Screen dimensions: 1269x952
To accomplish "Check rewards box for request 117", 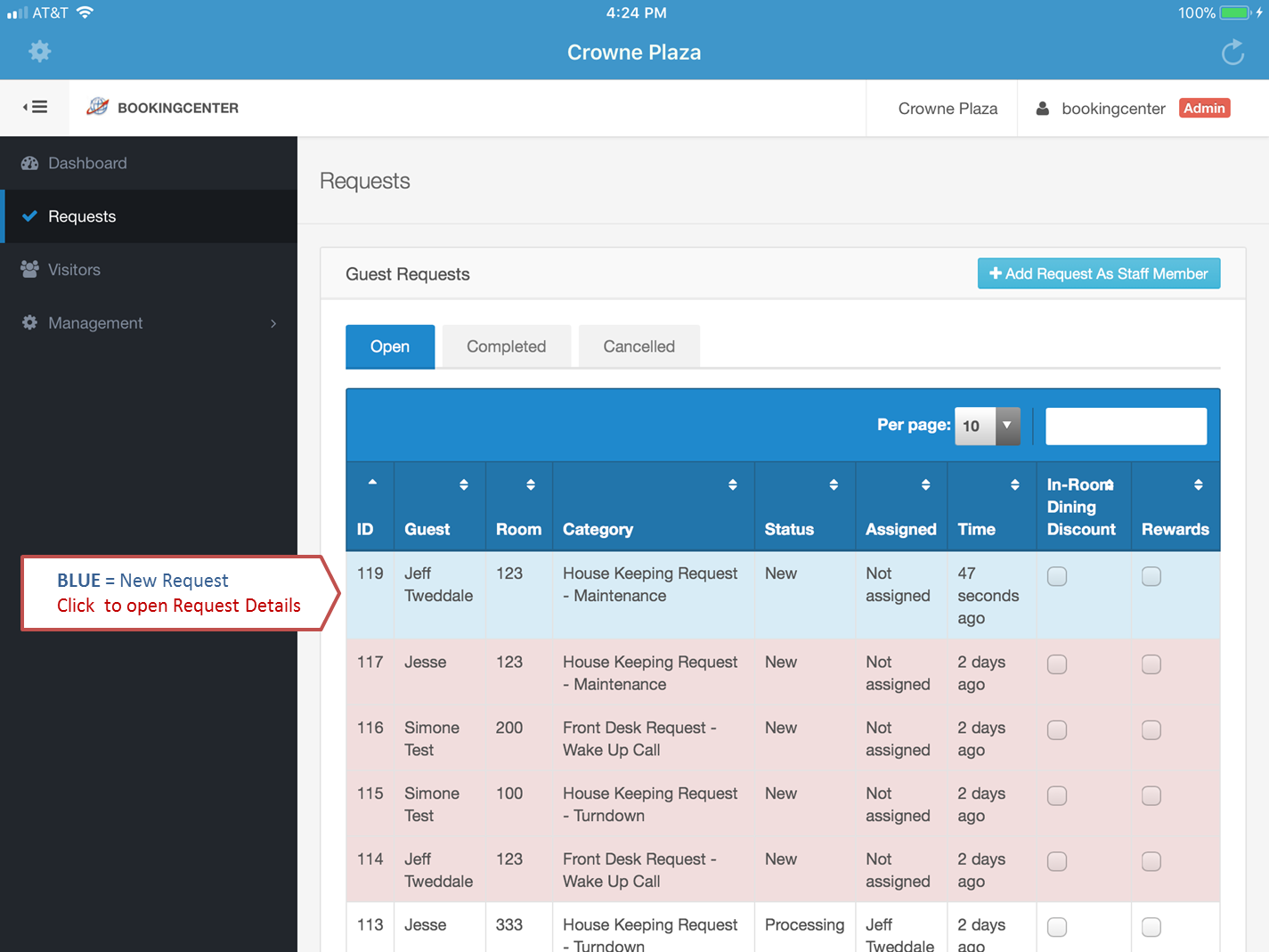I will pos(1151,664).
